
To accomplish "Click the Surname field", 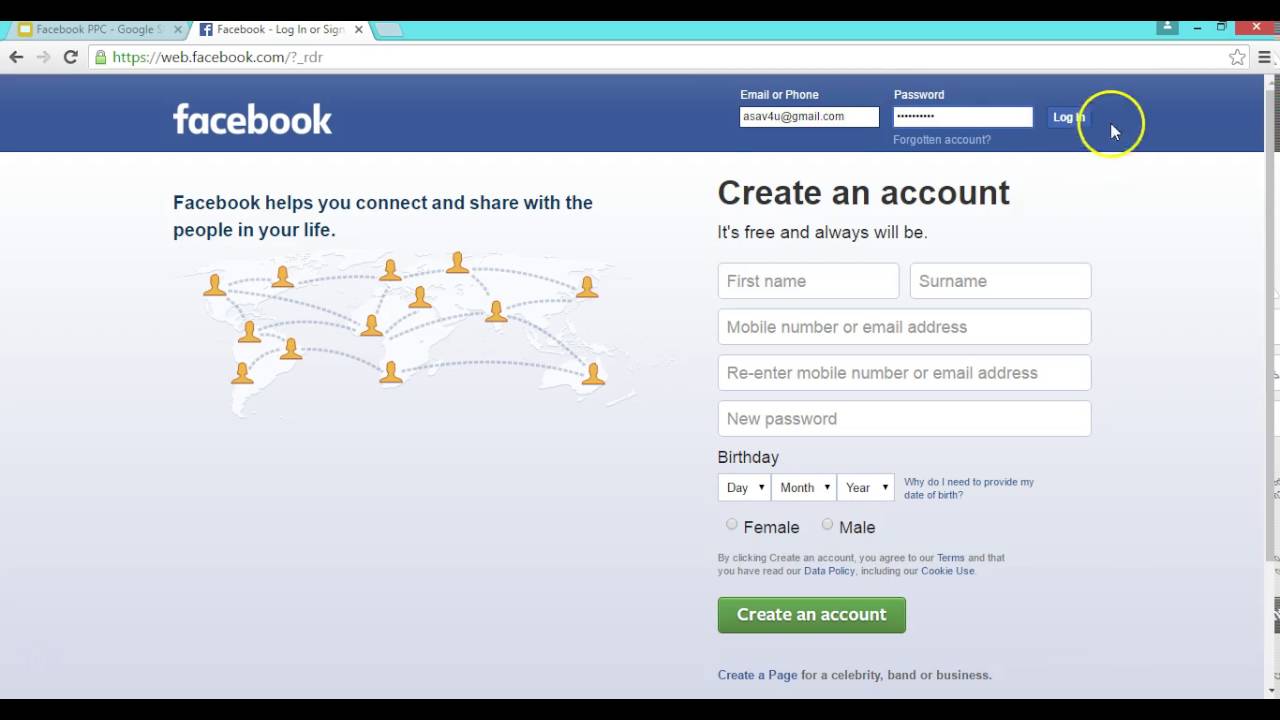I will click(x=1000, y=281).
